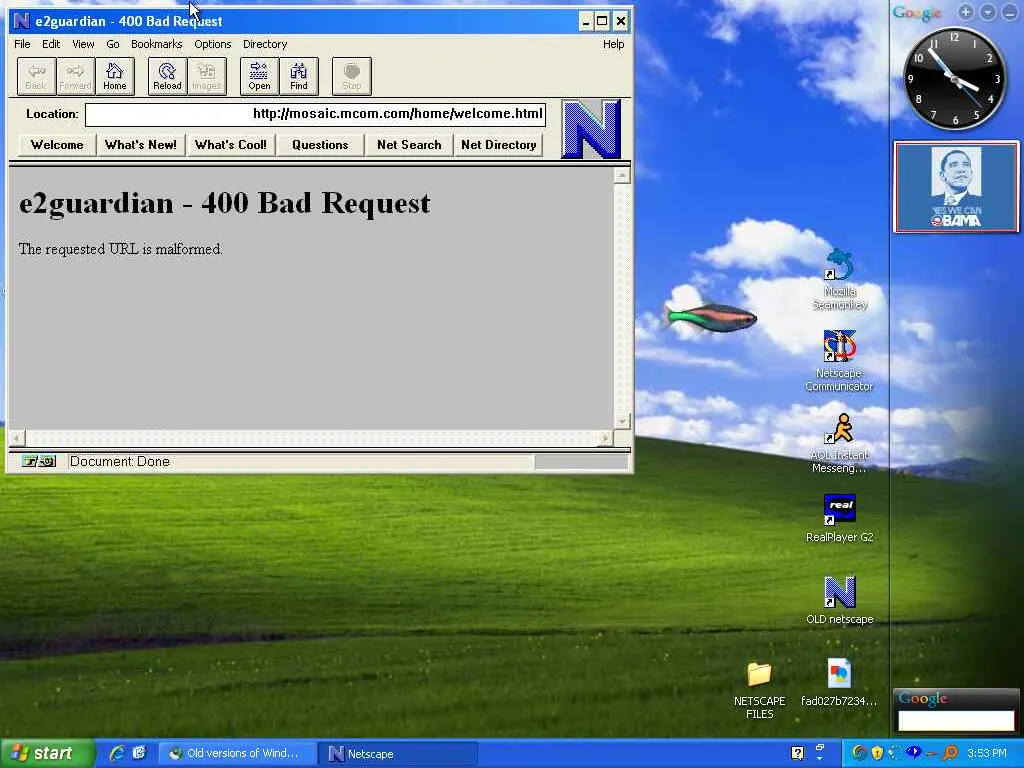Click the Location URL field
Viewport: 1024px width, 768px height.
coord(315,114)
